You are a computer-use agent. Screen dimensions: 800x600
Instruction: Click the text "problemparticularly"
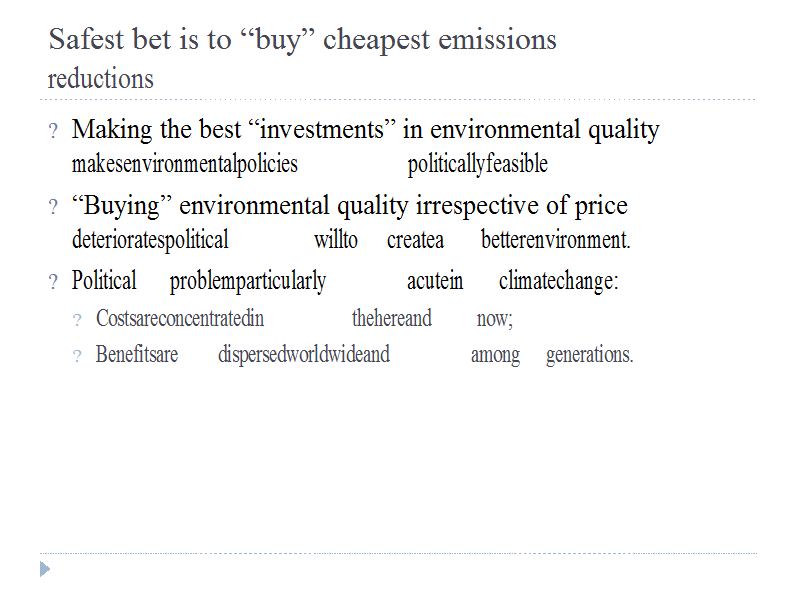(x=247, y=282)
